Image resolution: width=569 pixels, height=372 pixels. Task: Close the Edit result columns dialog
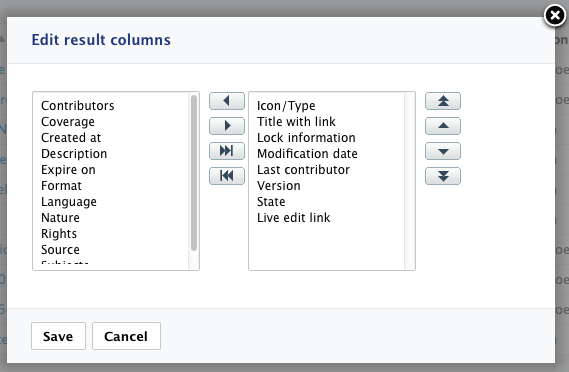(555, 16)
